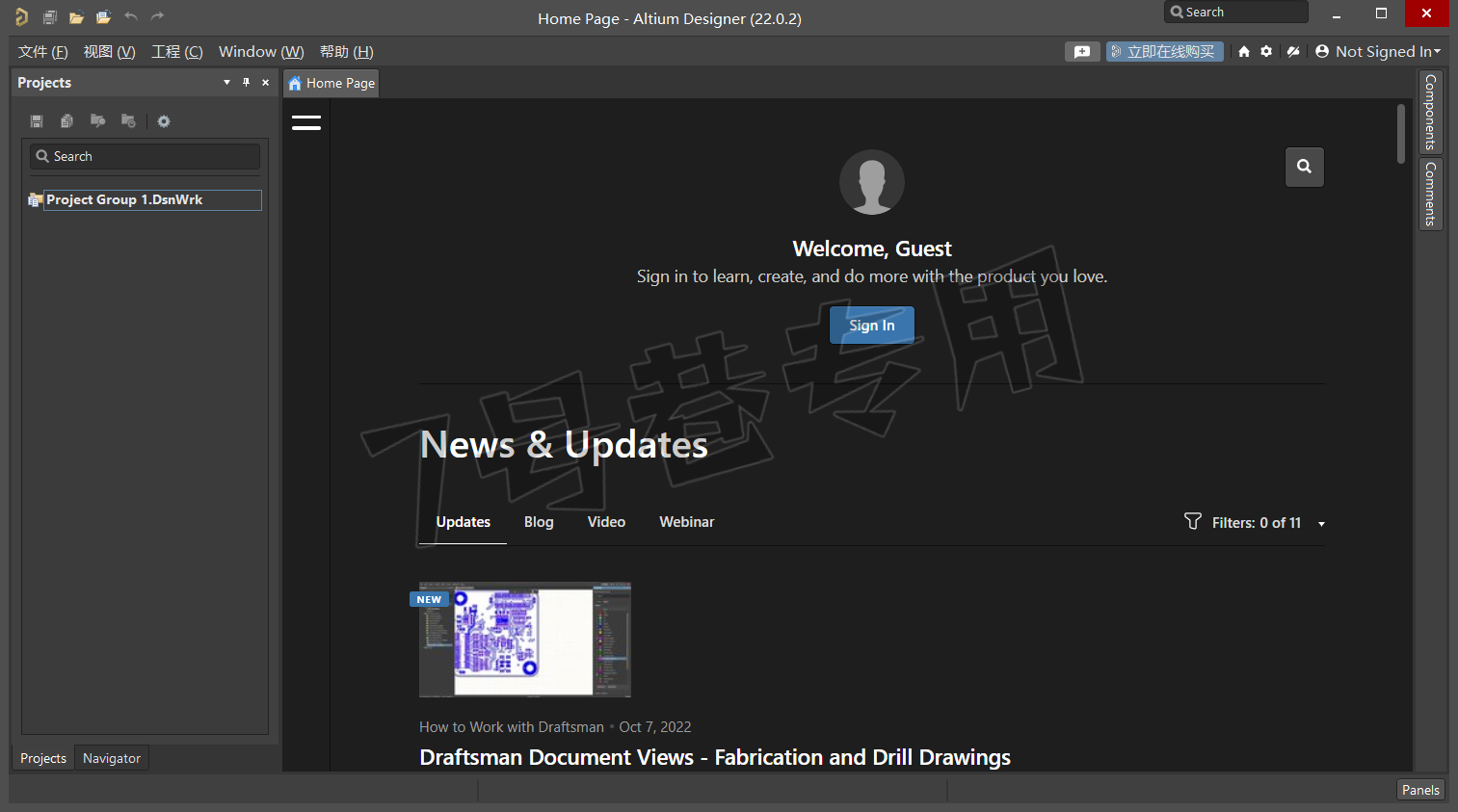
Task: Expand the Filters: 0 of 11 dropdown arrow
Action: click(1321, 524)
